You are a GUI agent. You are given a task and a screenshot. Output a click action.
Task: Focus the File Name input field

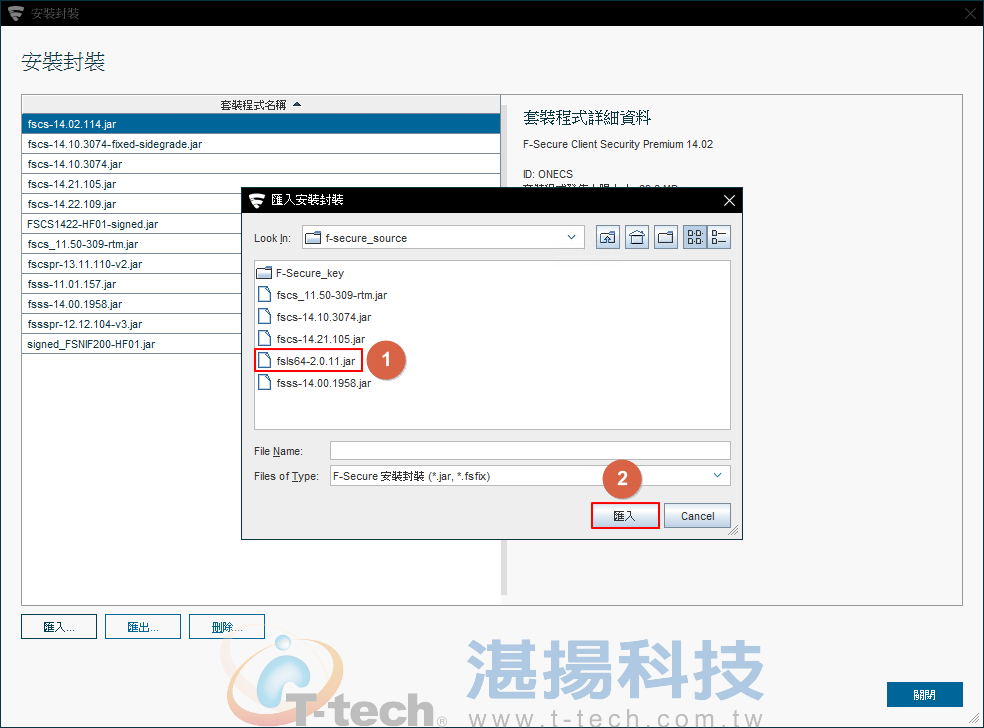tap(530, 451)
